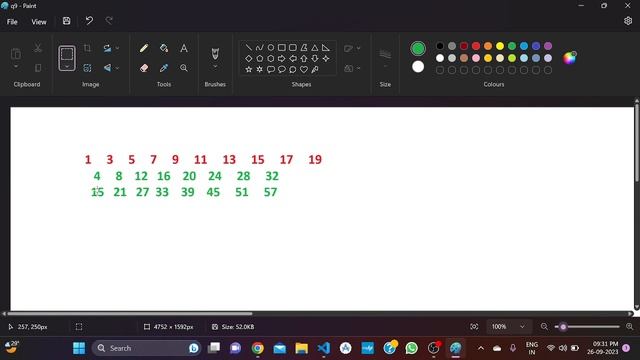Viewport: 640px width, 360px height.
Task: Expand the shape fill dropdown
Action: point(359,68)
